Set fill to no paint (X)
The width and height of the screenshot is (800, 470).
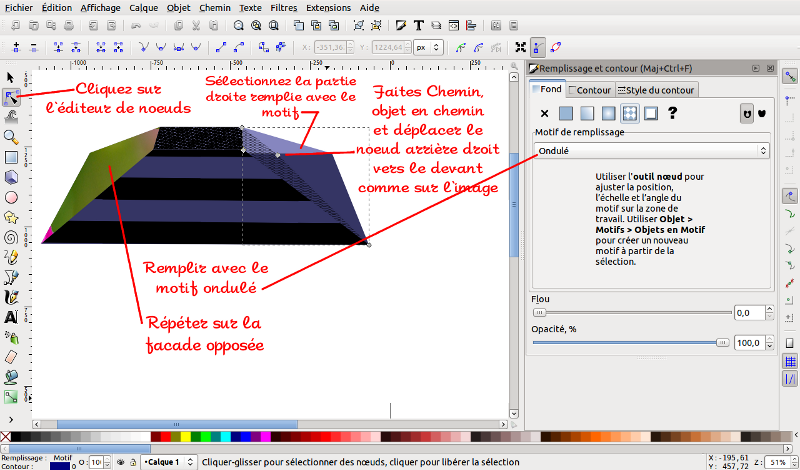pyautogui.click(x=544, y=114)
